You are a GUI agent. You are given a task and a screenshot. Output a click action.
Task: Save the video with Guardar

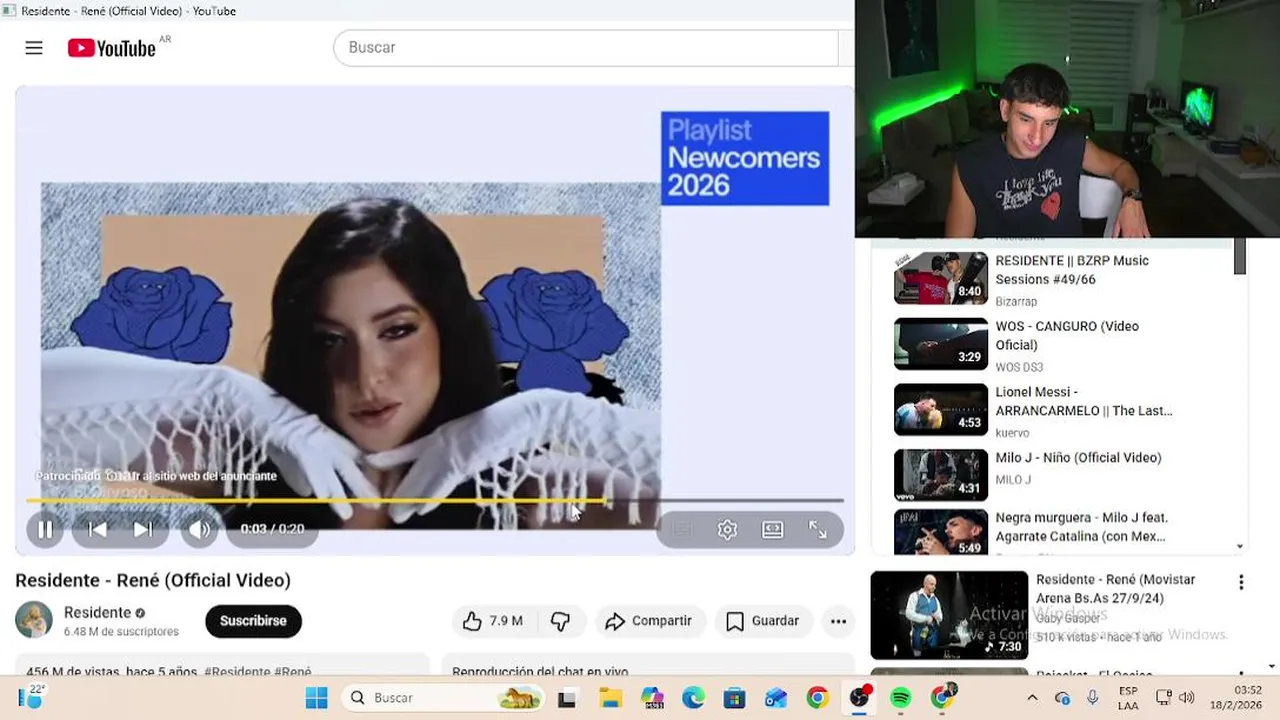click(763, 621)
